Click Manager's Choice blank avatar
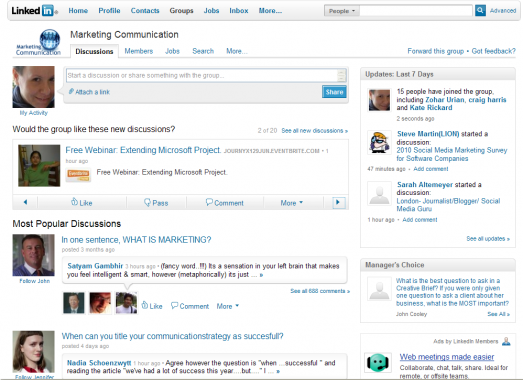 [379, 289]
